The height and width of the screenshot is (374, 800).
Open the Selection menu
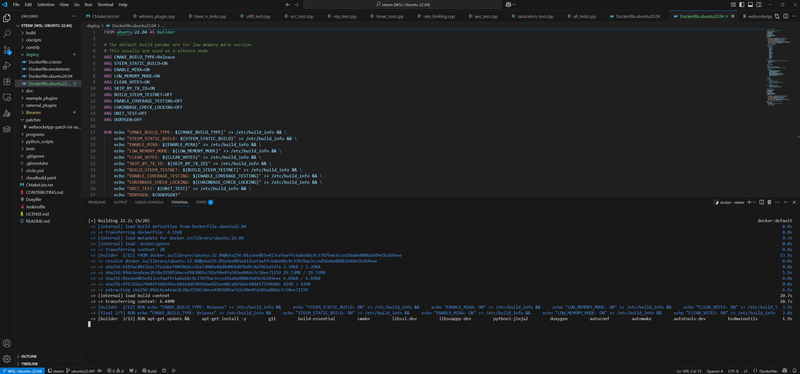point(45,4)
